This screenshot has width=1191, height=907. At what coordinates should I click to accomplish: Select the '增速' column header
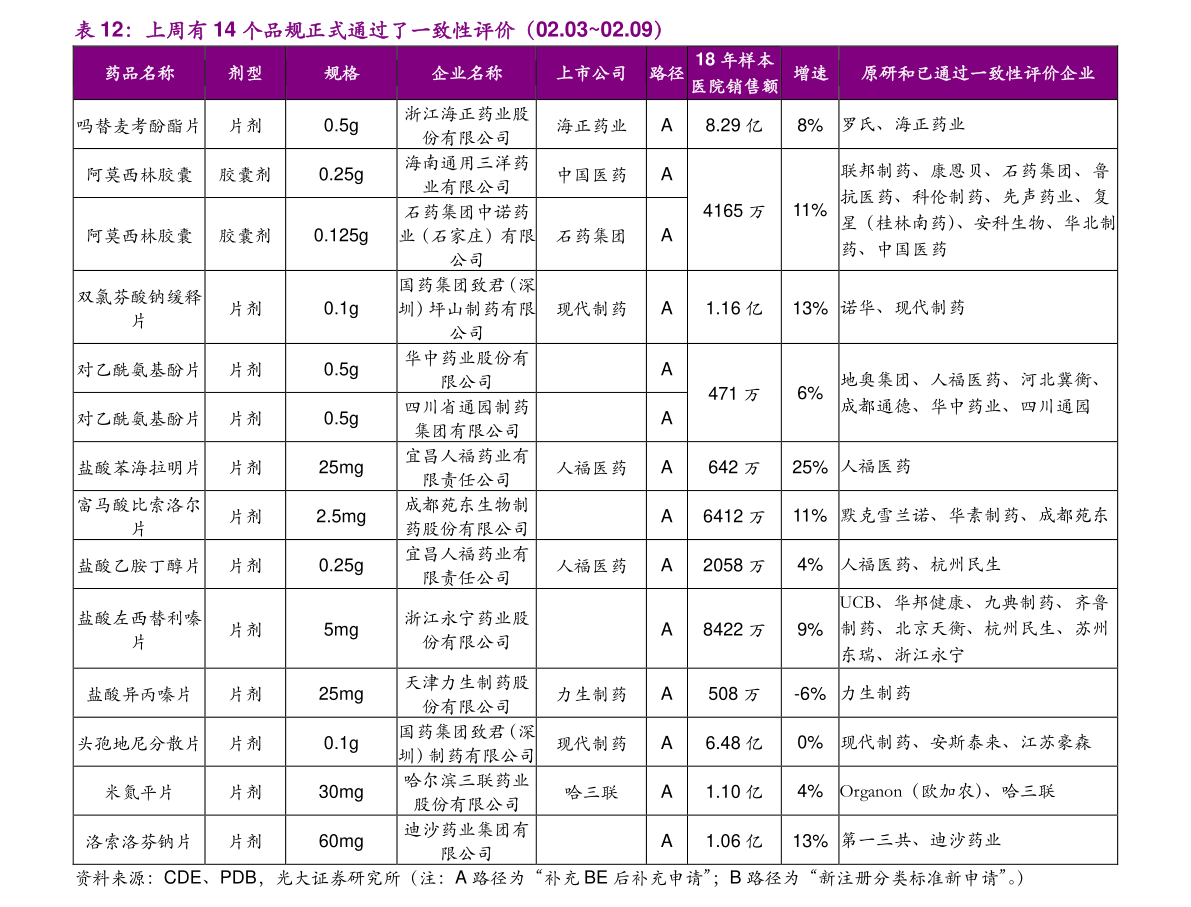point(810,73)
